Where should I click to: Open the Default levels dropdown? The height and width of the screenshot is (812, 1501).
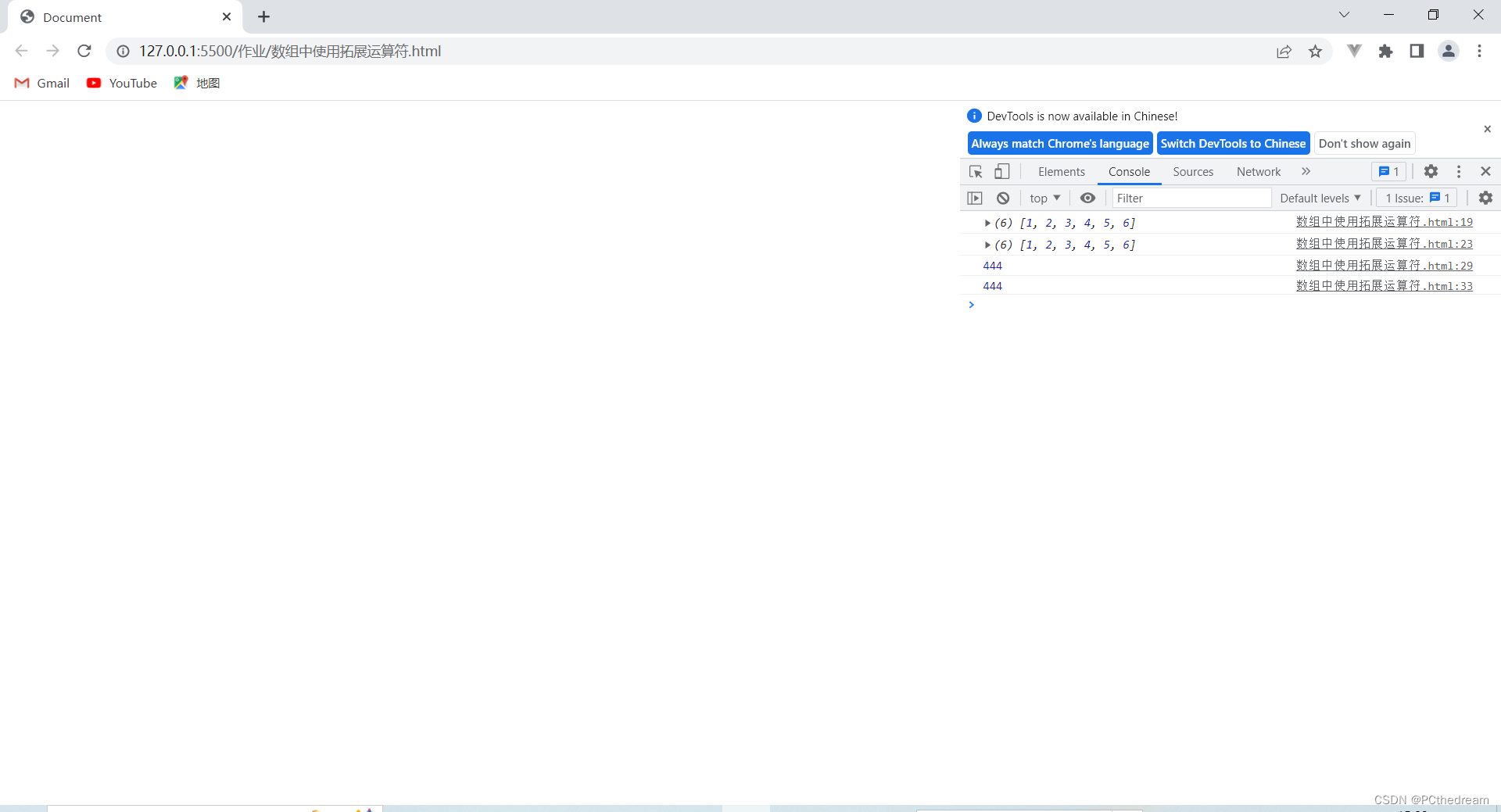(x=1320, y=198)
